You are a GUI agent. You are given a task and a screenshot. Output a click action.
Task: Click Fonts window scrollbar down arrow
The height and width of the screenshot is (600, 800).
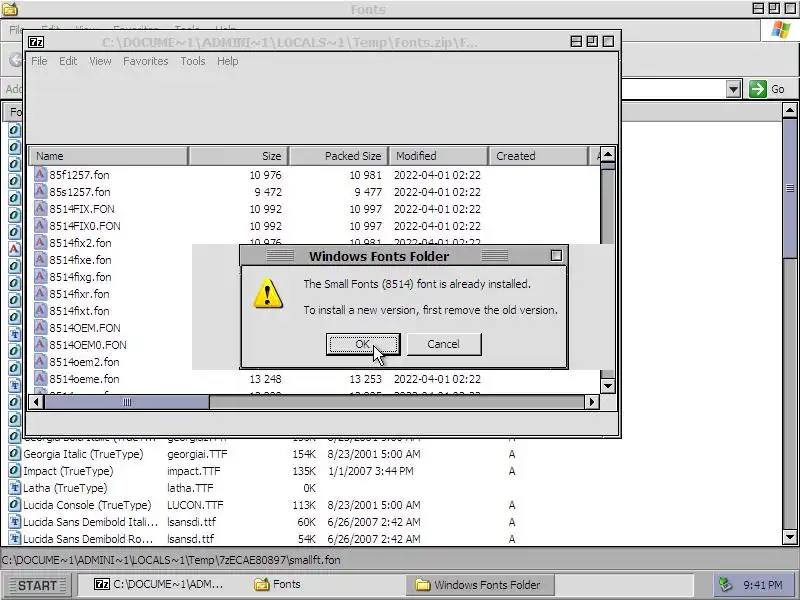pos(789,537)
